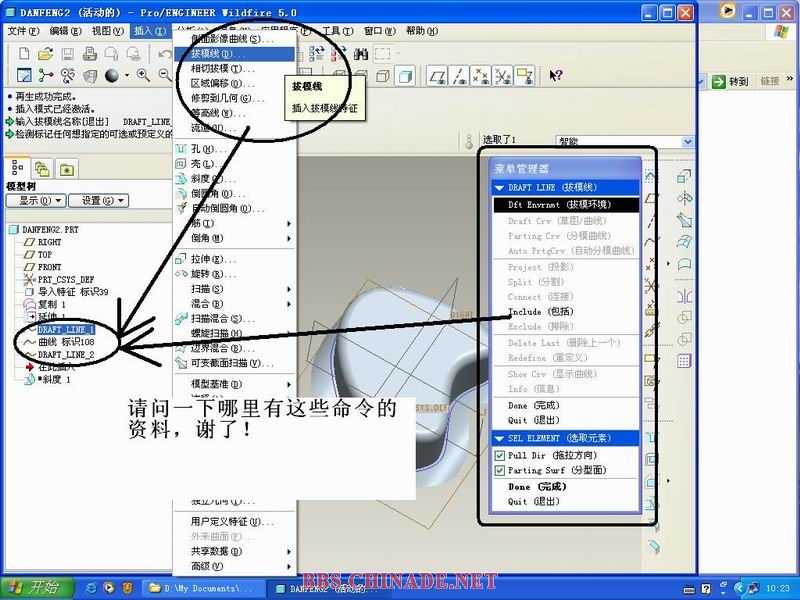Viewport: 800px width, 600px height.
Task: Open the 设置 dropdown in model tree
Action: click(x=98, y=201)
